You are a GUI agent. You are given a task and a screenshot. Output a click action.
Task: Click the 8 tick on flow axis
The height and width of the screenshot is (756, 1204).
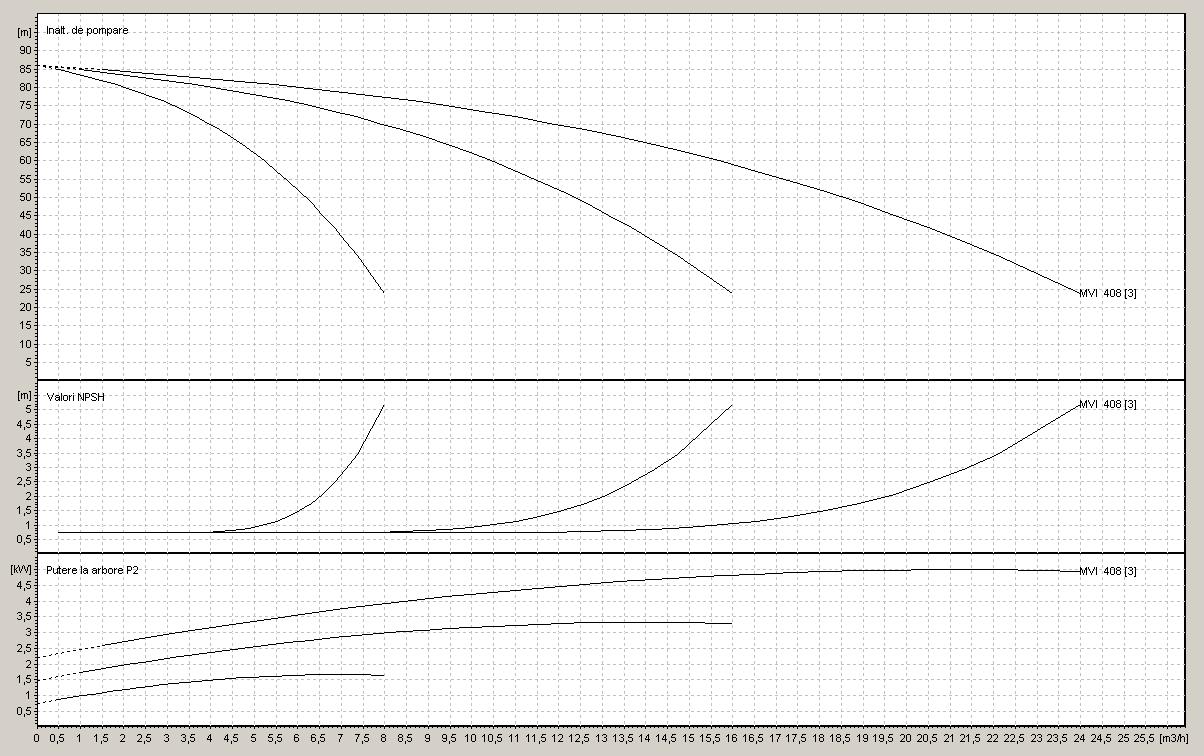tap(384, 738)
